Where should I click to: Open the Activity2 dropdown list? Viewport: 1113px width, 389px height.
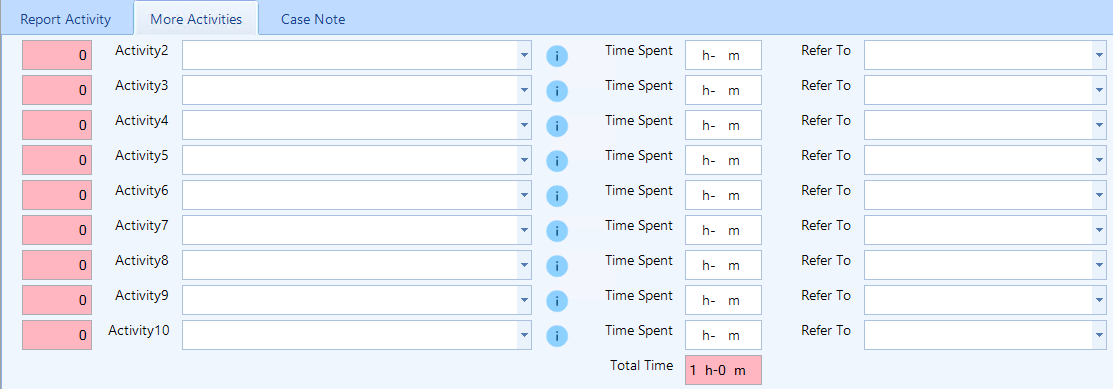[524, 55]
